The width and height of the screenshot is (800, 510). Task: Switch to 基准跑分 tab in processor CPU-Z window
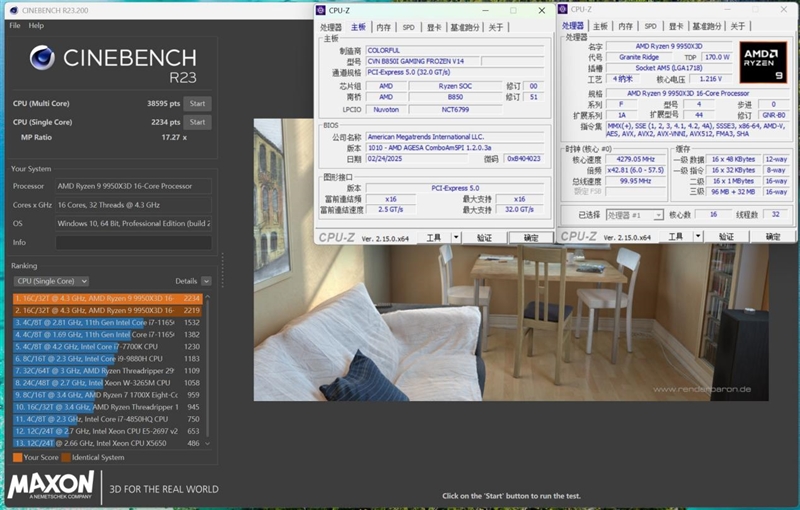pyautogui.click(x=707, y=26)
